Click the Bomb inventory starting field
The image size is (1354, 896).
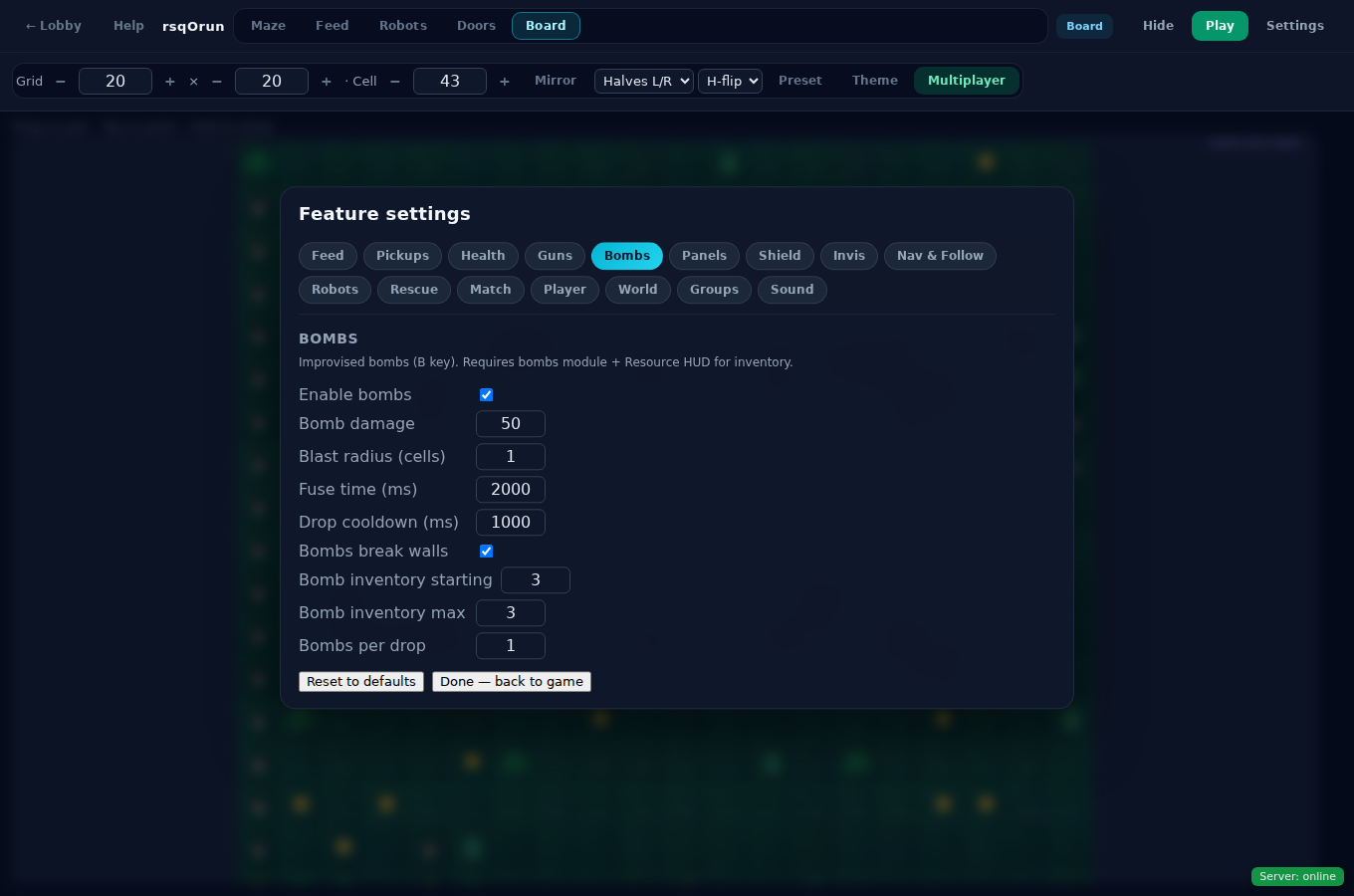[x=536, y=580]
